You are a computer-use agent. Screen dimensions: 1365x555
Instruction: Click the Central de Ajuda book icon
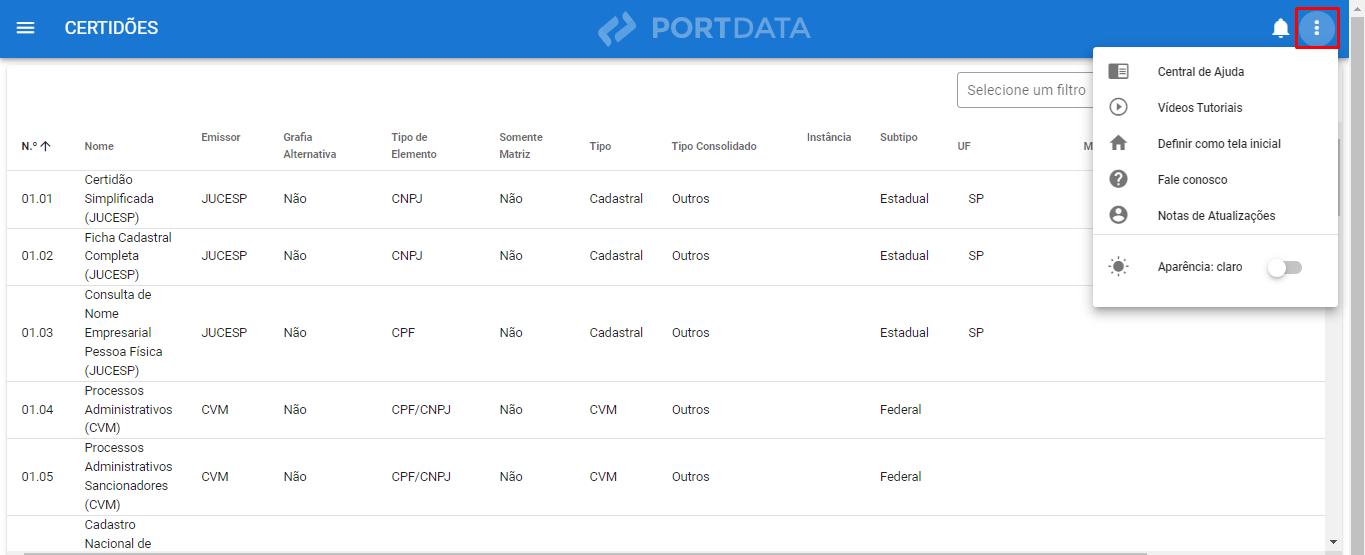click(x=1119, y=72)
